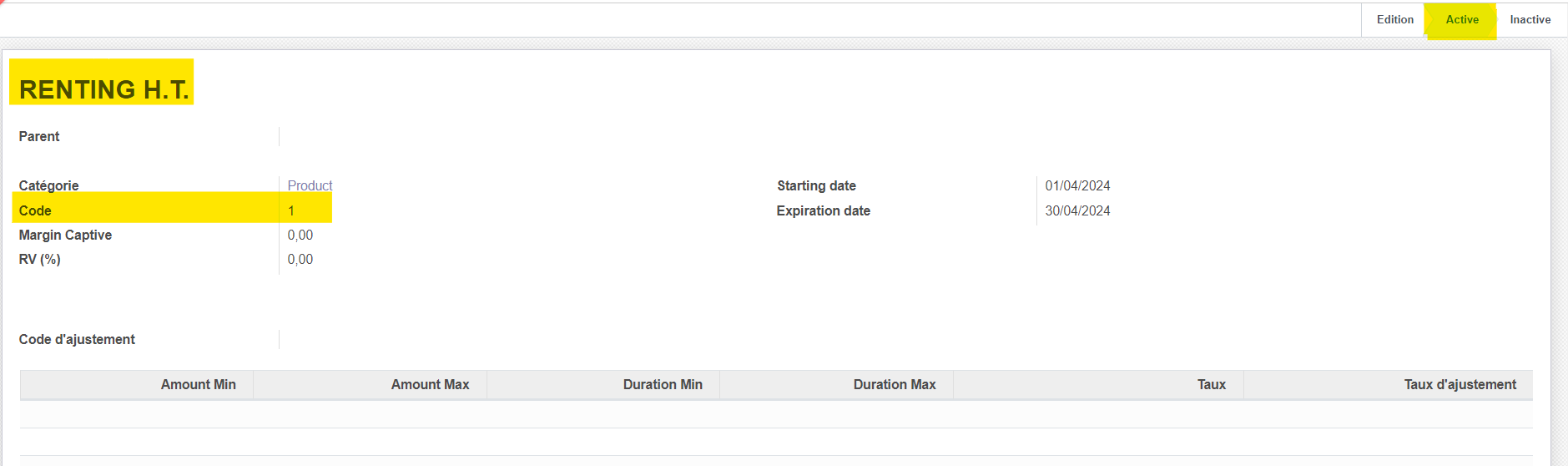Sort by Amount Max column
This screenshot has width=1568, height=466.
[430, 384]
